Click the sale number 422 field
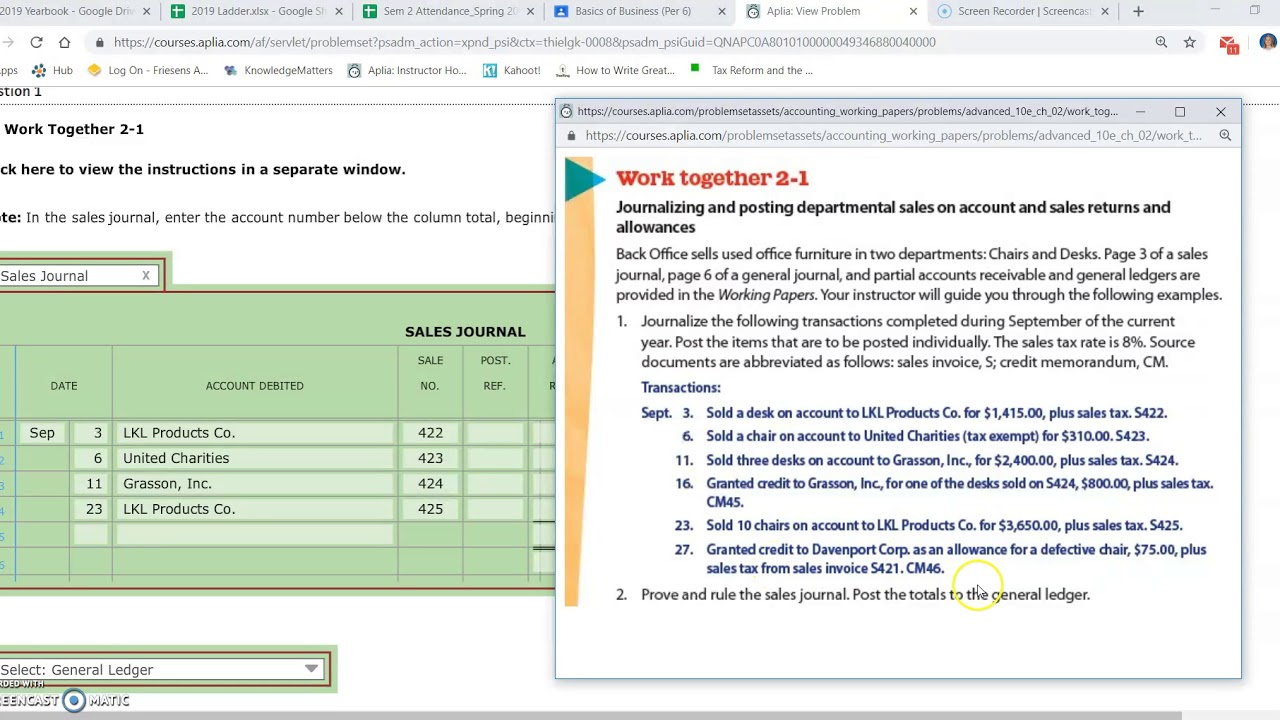1280x720 pixels. pyautogui.click(x=430, y=433)
